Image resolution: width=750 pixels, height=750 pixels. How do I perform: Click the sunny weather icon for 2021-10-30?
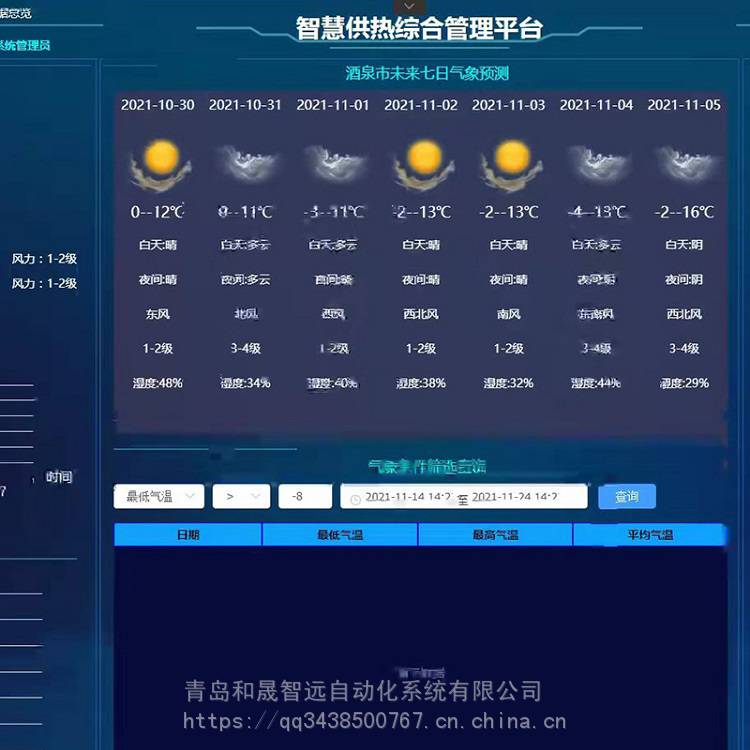[161, 165]
